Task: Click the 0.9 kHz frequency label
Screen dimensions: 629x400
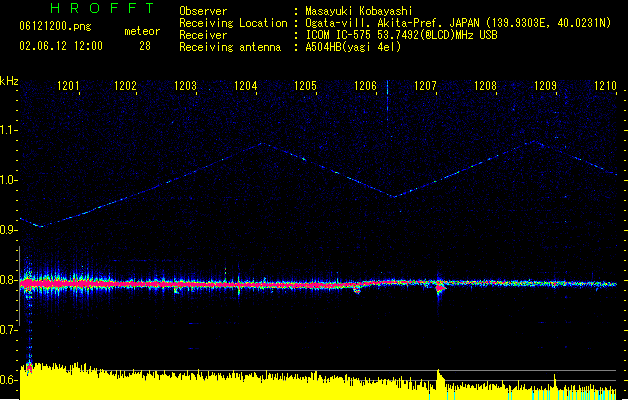Action: click(8, 230)
